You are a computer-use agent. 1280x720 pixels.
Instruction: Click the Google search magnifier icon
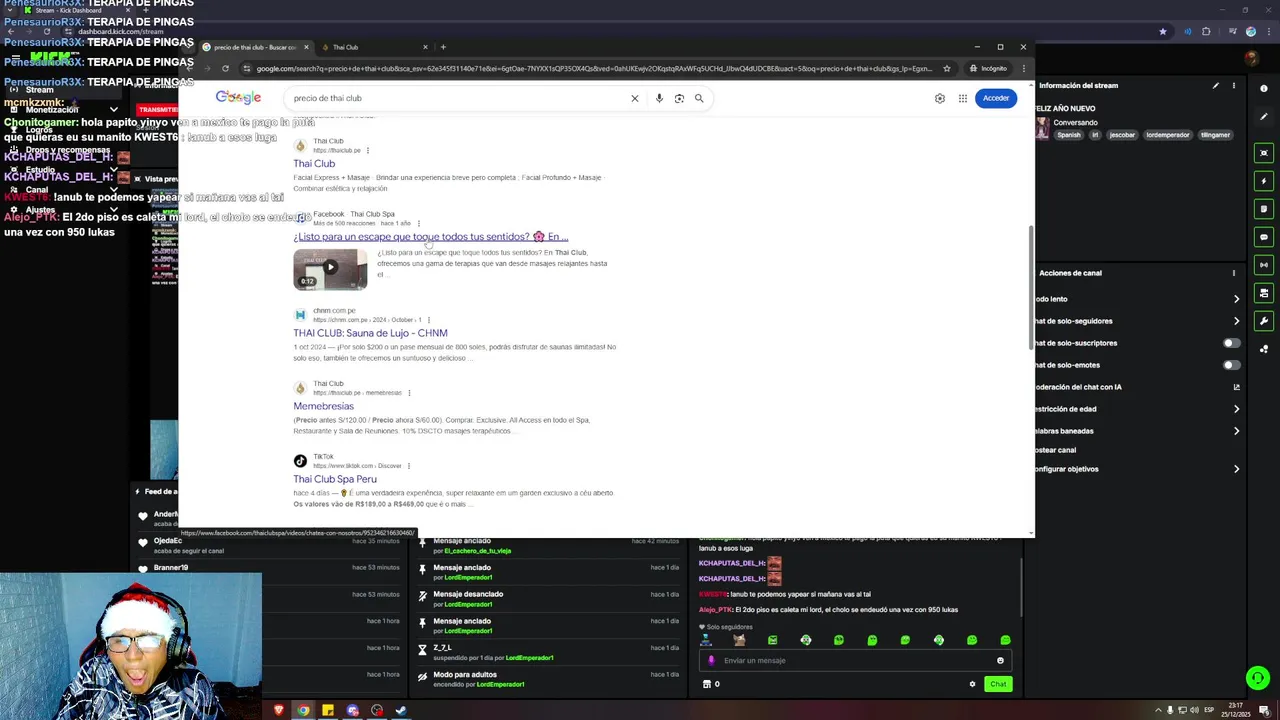[699, 98]
